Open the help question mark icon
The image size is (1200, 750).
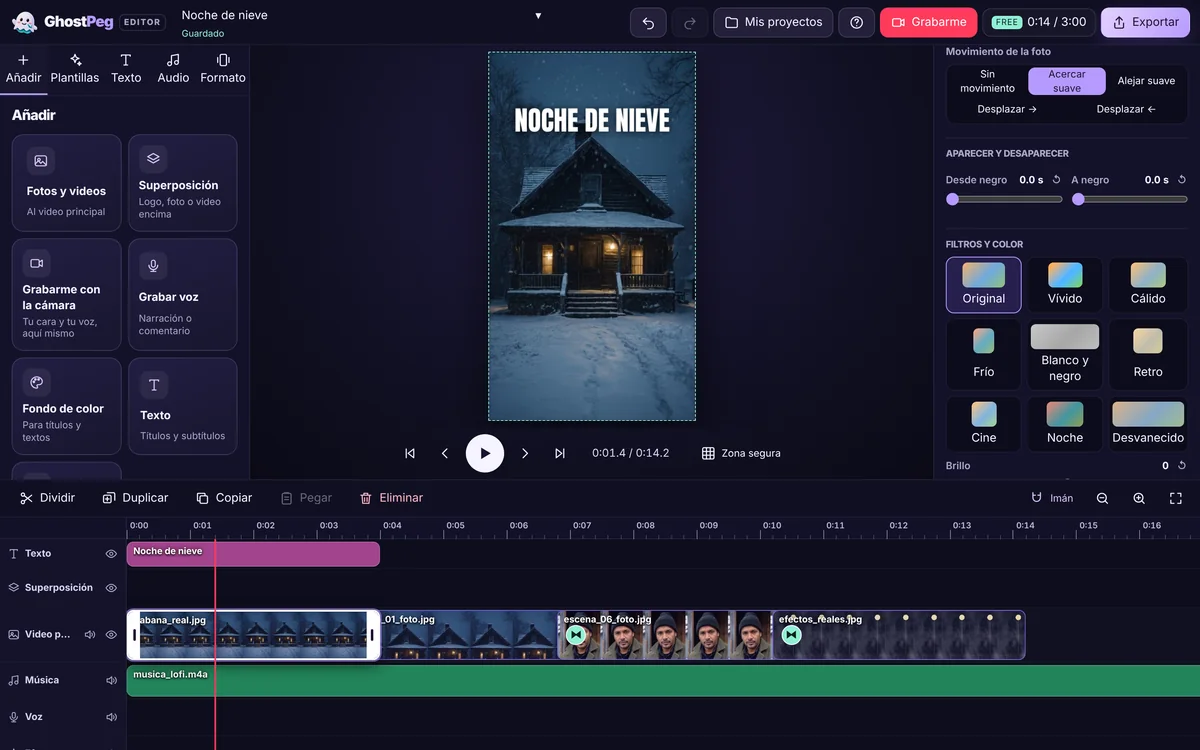pyautogui.click(x=856, y=22)
